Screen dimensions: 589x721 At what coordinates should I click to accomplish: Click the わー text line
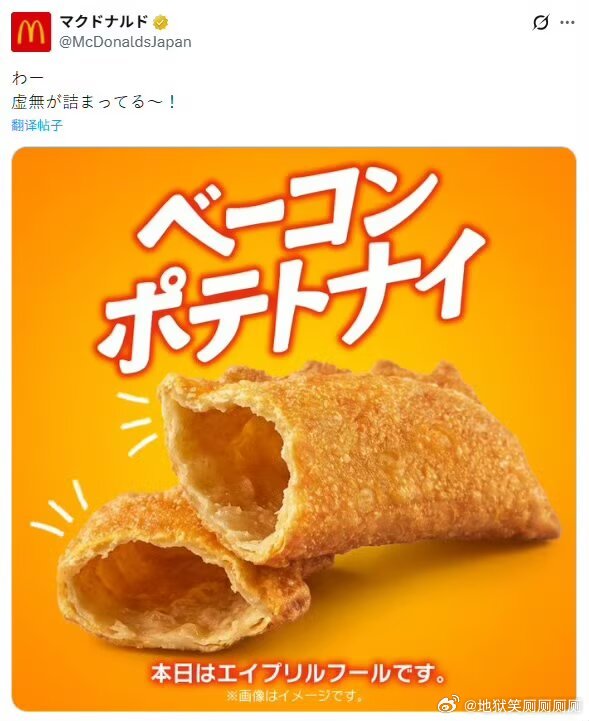point(28,78)
